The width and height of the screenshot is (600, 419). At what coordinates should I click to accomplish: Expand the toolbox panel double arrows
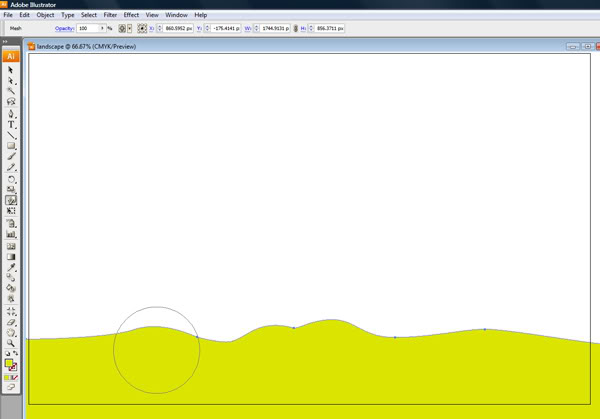(x=5, y=41)
